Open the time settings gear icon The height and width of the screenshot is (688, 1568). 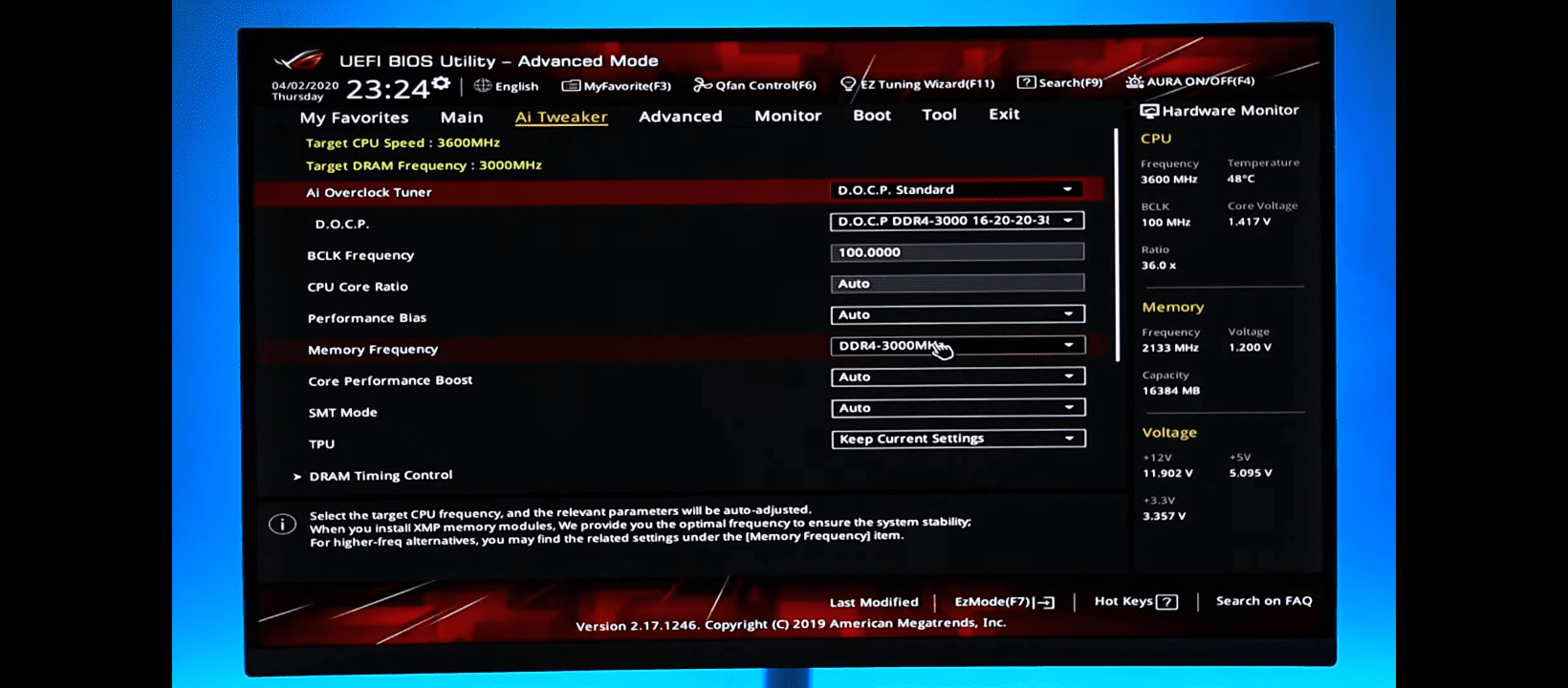(441, 84)
